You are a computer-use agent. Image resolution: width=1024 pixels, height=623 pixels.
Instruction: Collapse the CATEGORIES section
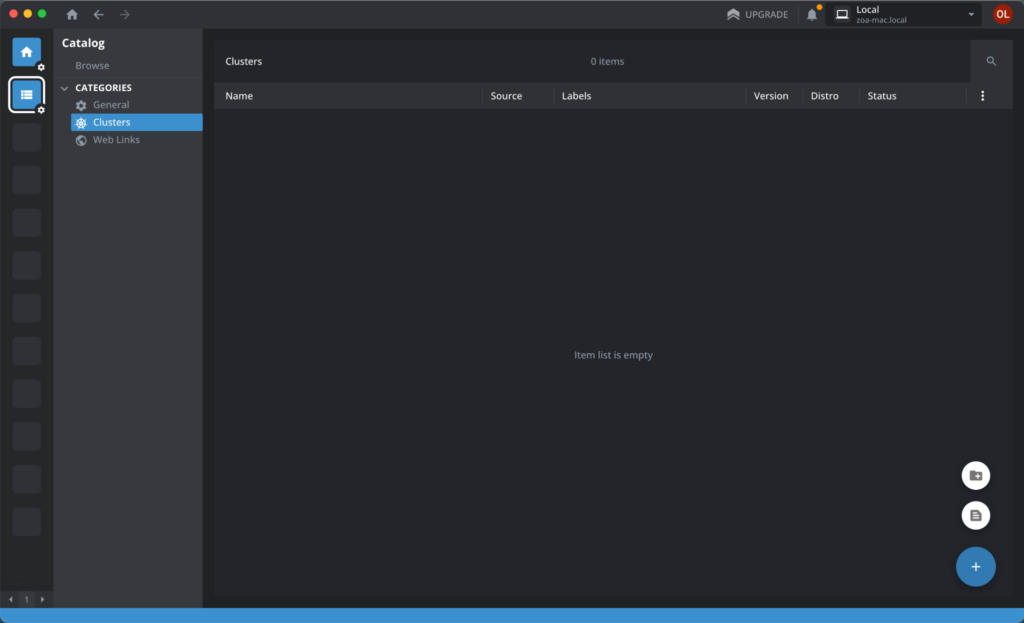pyautogui.click(x=64, y=87)
